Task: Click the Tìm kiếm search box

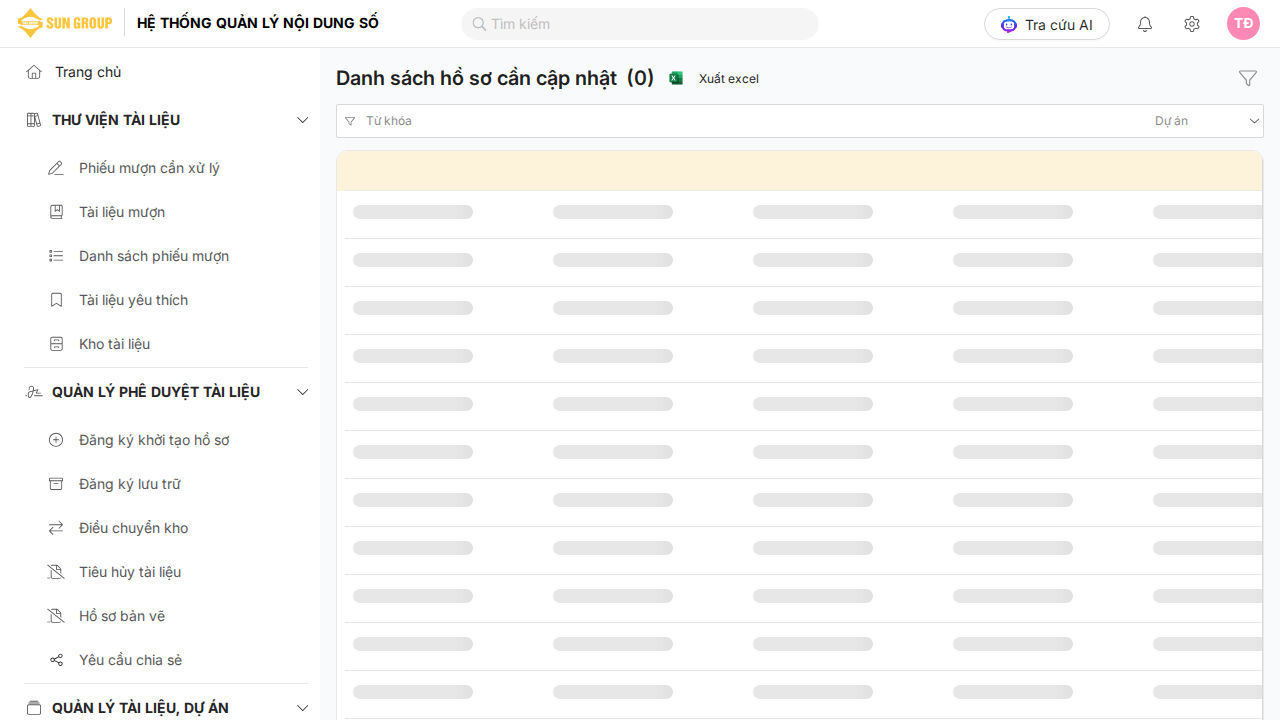Action: coord(640,24)
